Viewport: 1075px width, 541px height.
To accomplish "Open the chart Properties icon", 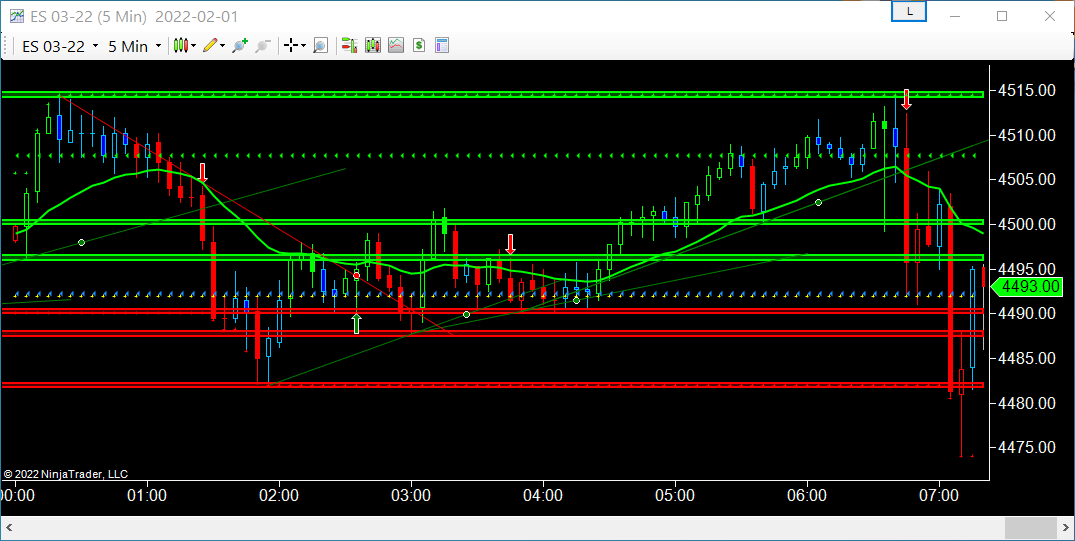I will [442, 46].
